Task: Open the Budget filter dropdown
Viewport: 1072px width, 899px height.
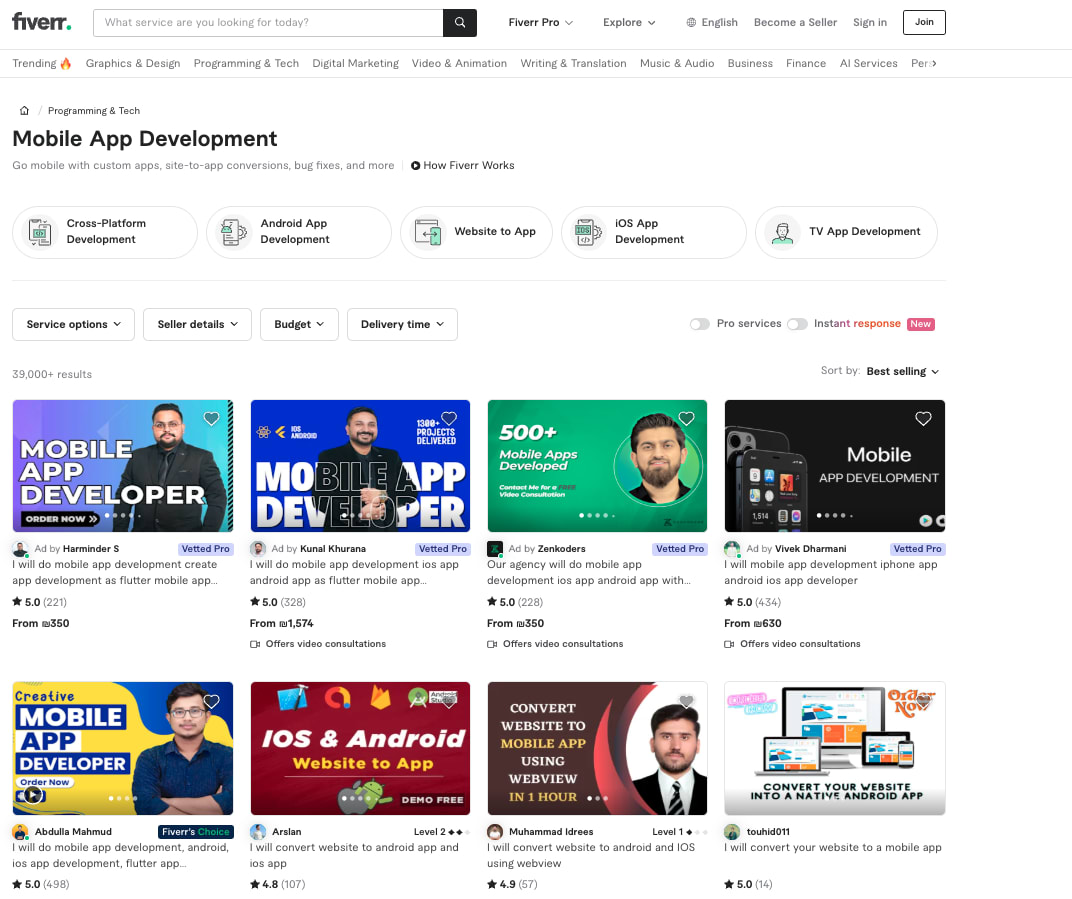Action: point(299,324)
